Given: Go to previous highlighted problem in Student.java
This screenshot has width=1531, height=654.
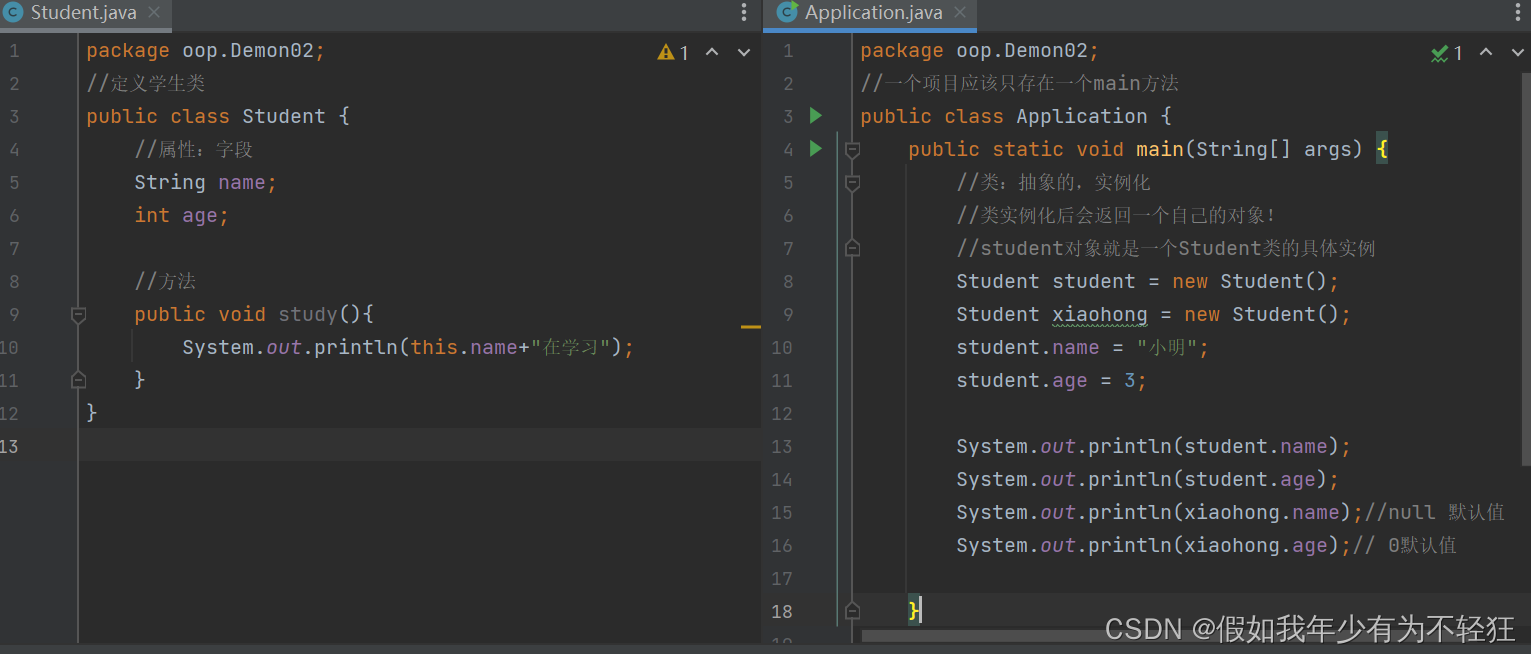Looking at the screenshot, I should point(712,52).
